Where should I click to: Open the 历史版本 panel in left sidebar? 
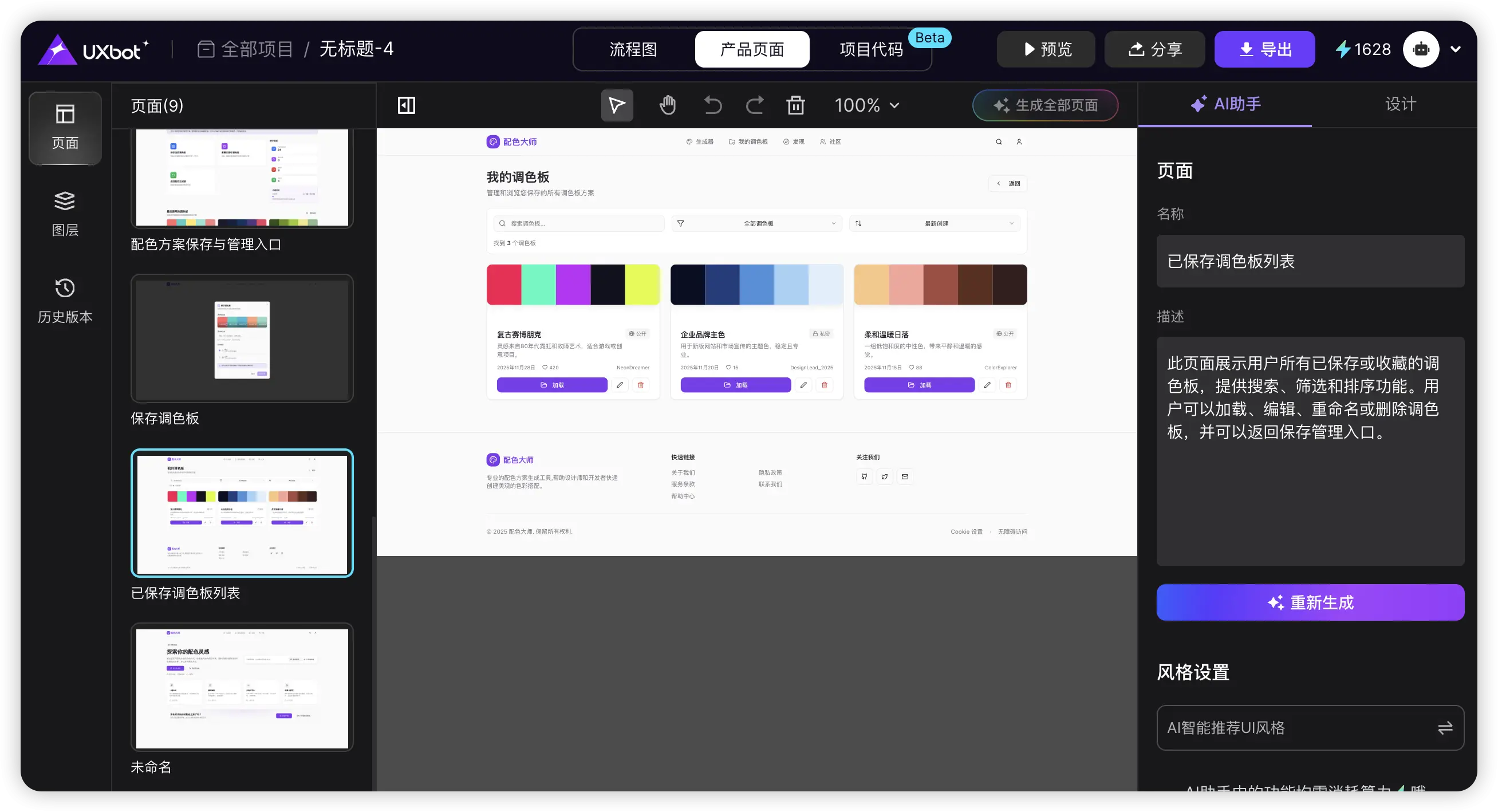[x=65, y=299]
